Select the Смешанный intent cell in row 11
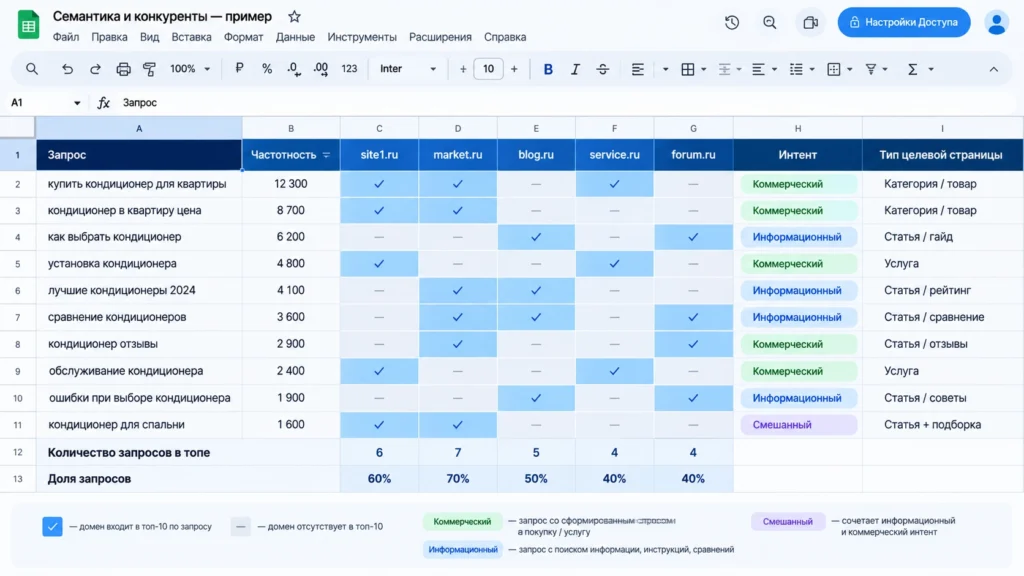The width and height of the screenshot is (1024, 576). (797, 424)
